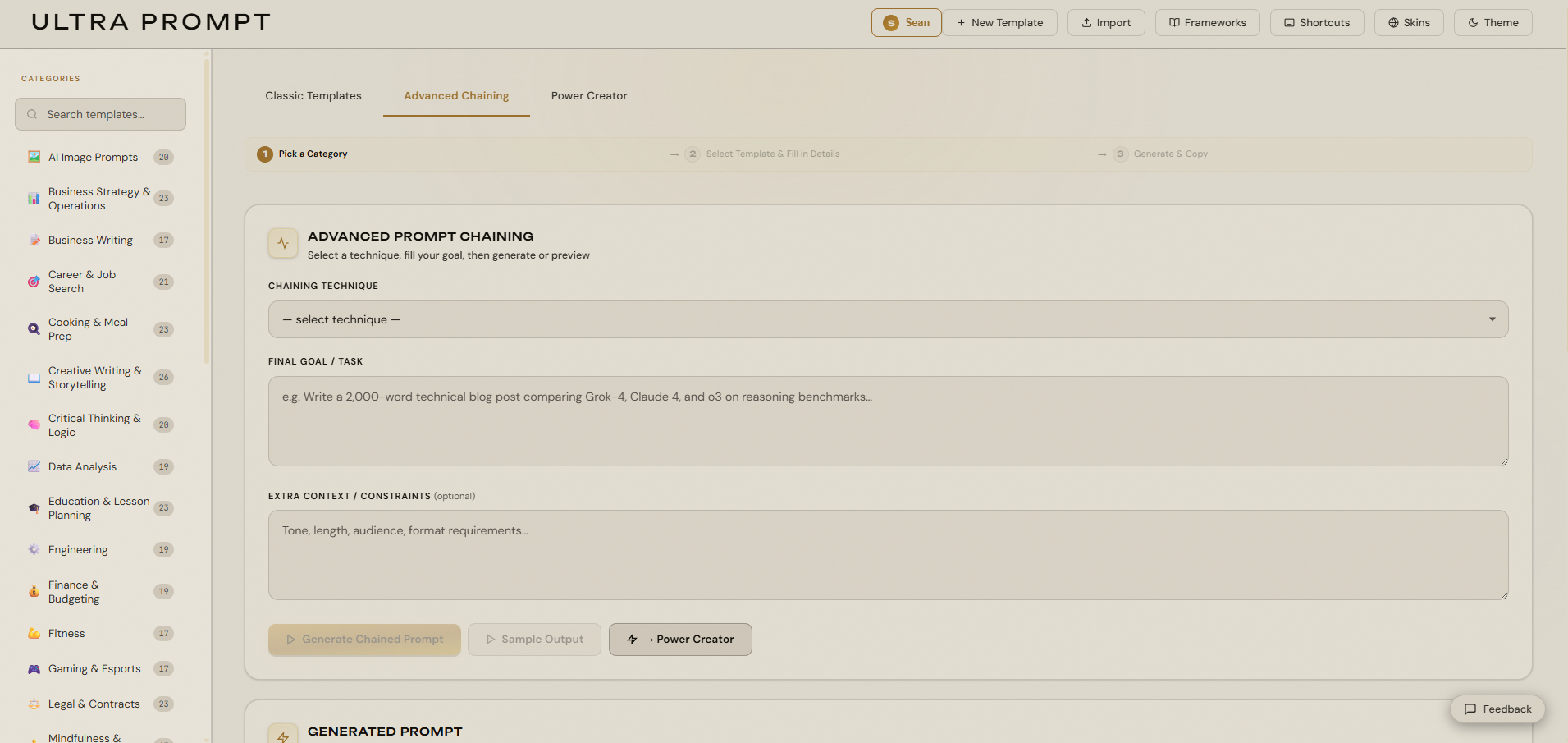Click the sidebar categories scrollbar

(207, 209)
